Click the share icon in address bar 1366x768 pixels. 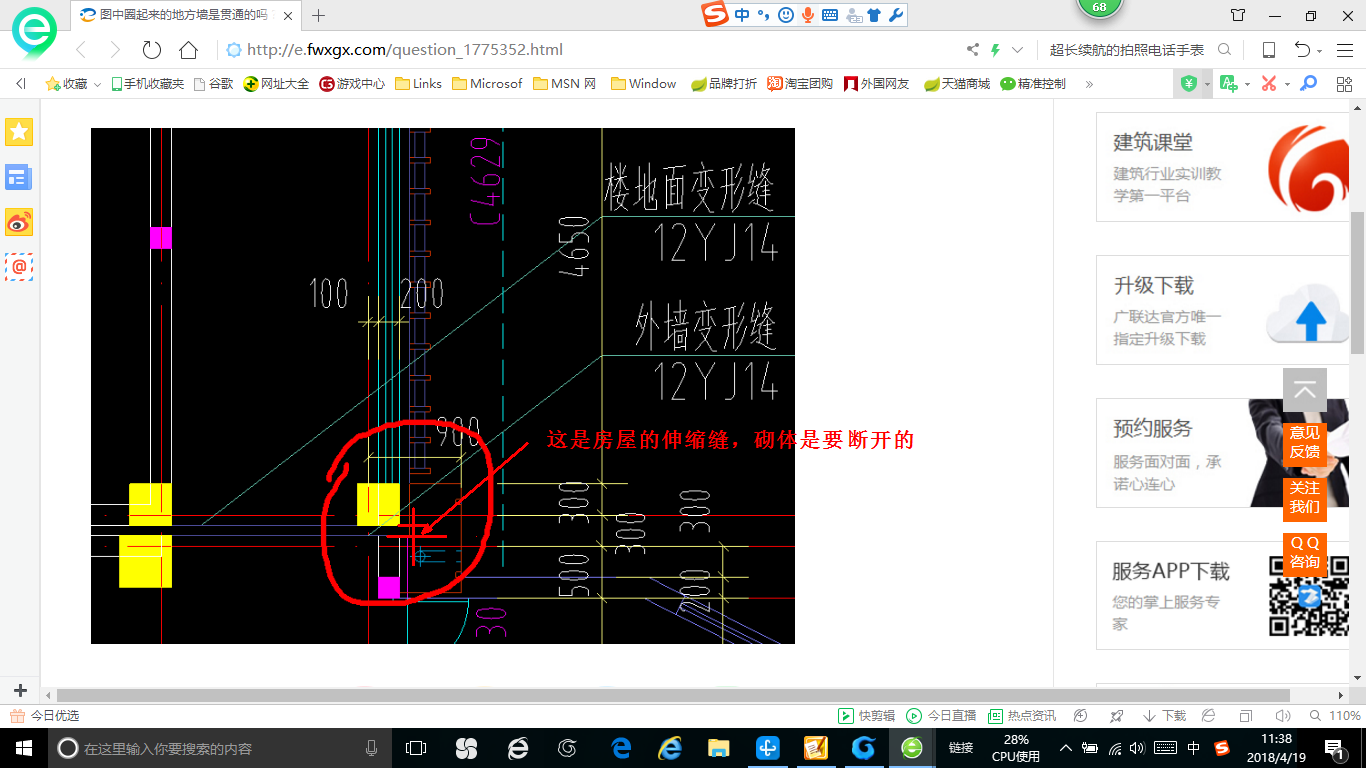tap(973, 50)
